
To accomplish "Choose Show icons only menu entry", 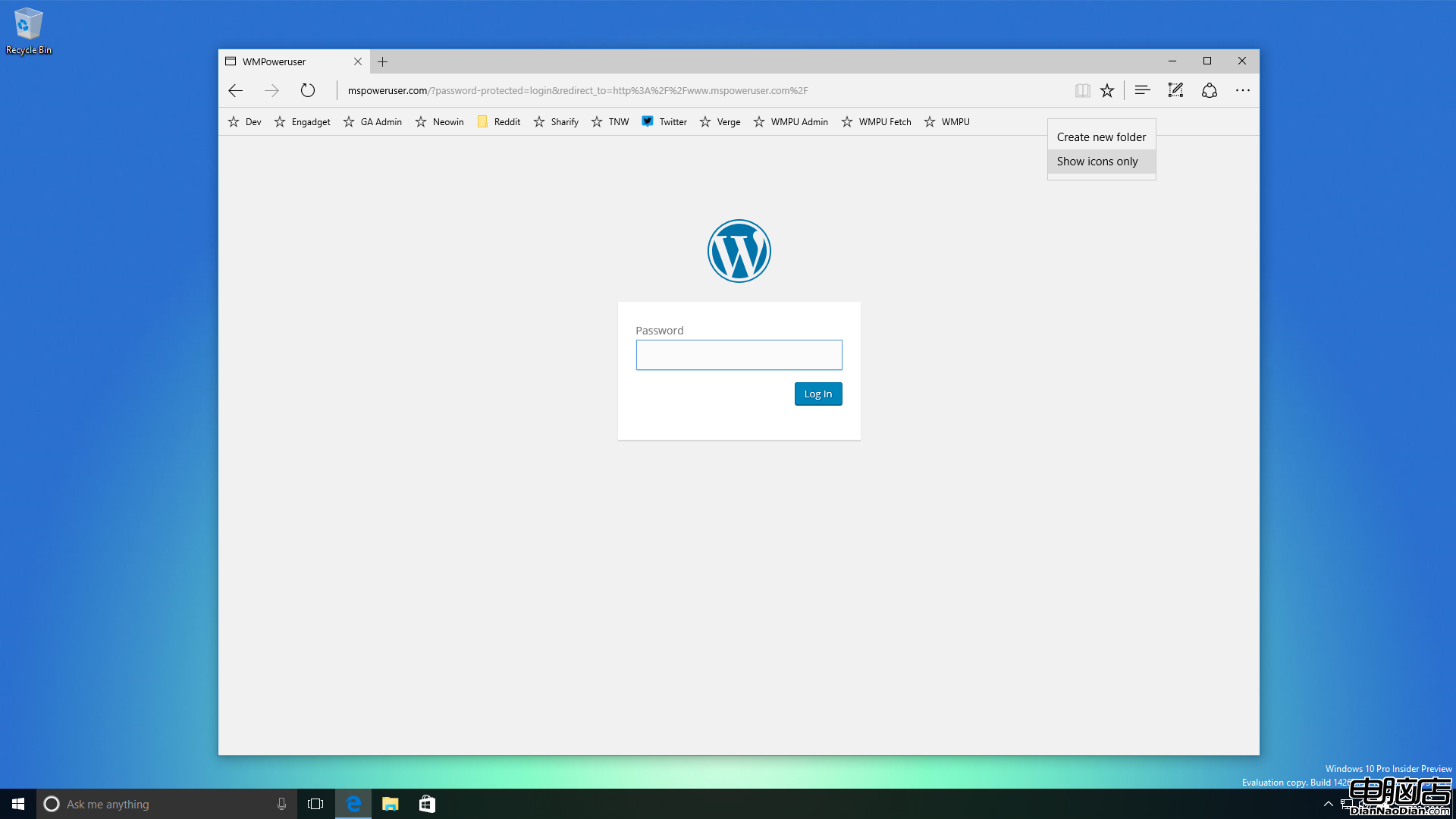I will [x=1101, y=162].
